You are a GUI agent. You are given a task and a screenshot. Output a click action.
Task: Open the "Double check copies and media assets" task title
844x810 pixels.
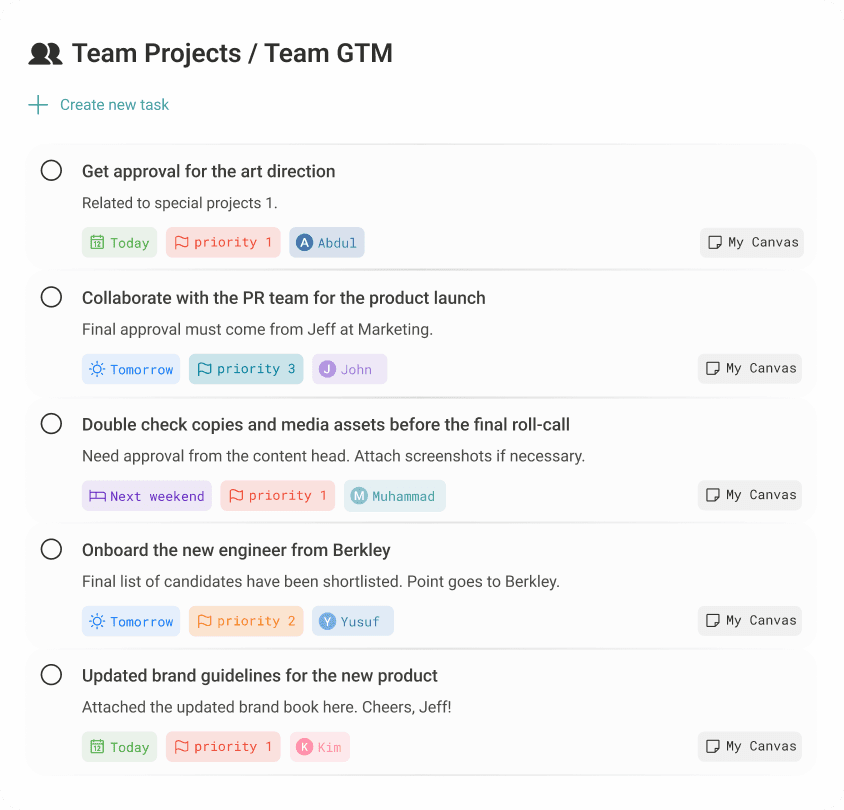[326, 424]
